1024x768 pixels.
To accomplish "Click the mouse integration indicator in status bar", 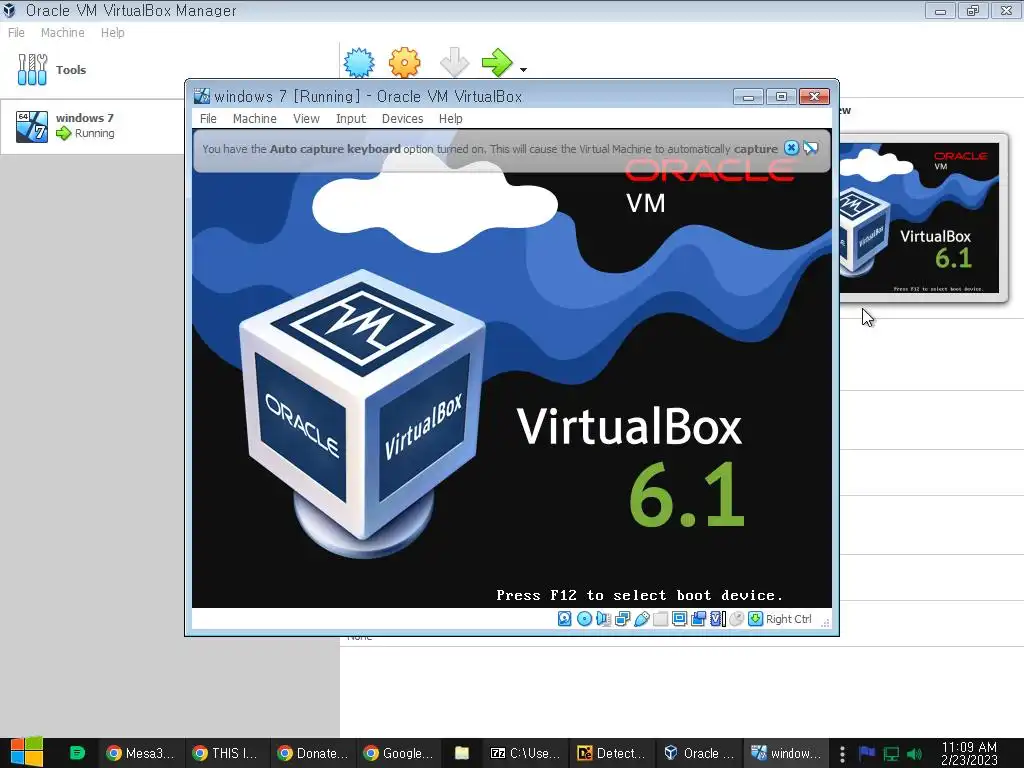I will 737,618.
